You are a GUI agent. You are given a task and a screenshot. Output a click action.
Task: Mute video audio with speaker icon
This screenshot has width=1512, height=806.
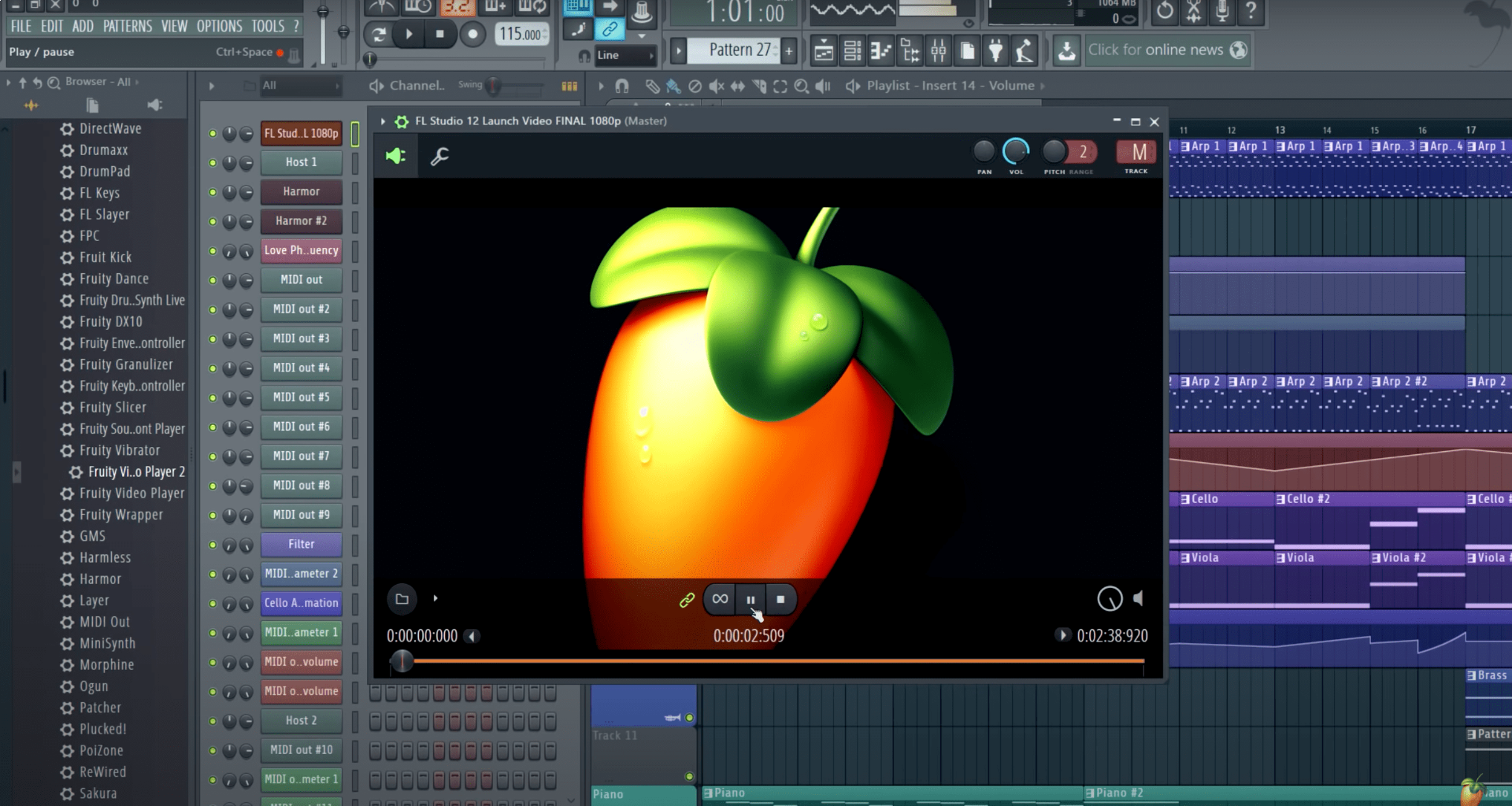tap(1138, 599)
